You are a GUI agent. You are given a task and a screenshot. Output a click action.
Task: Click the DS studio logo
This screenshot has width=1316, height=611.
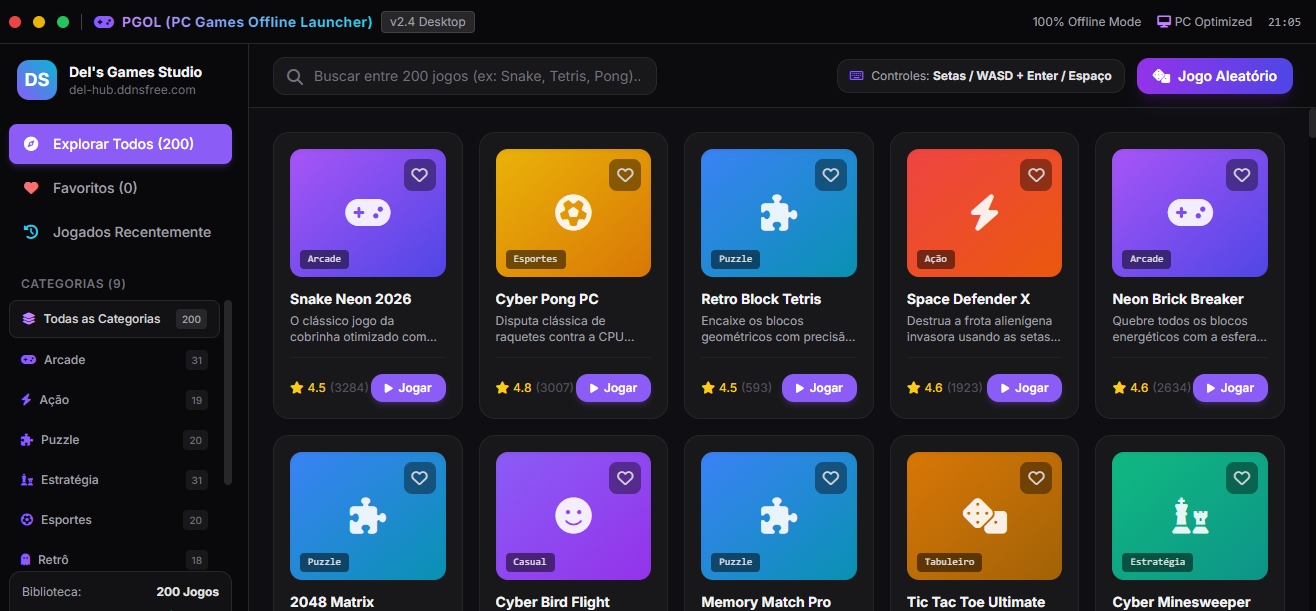37,80
